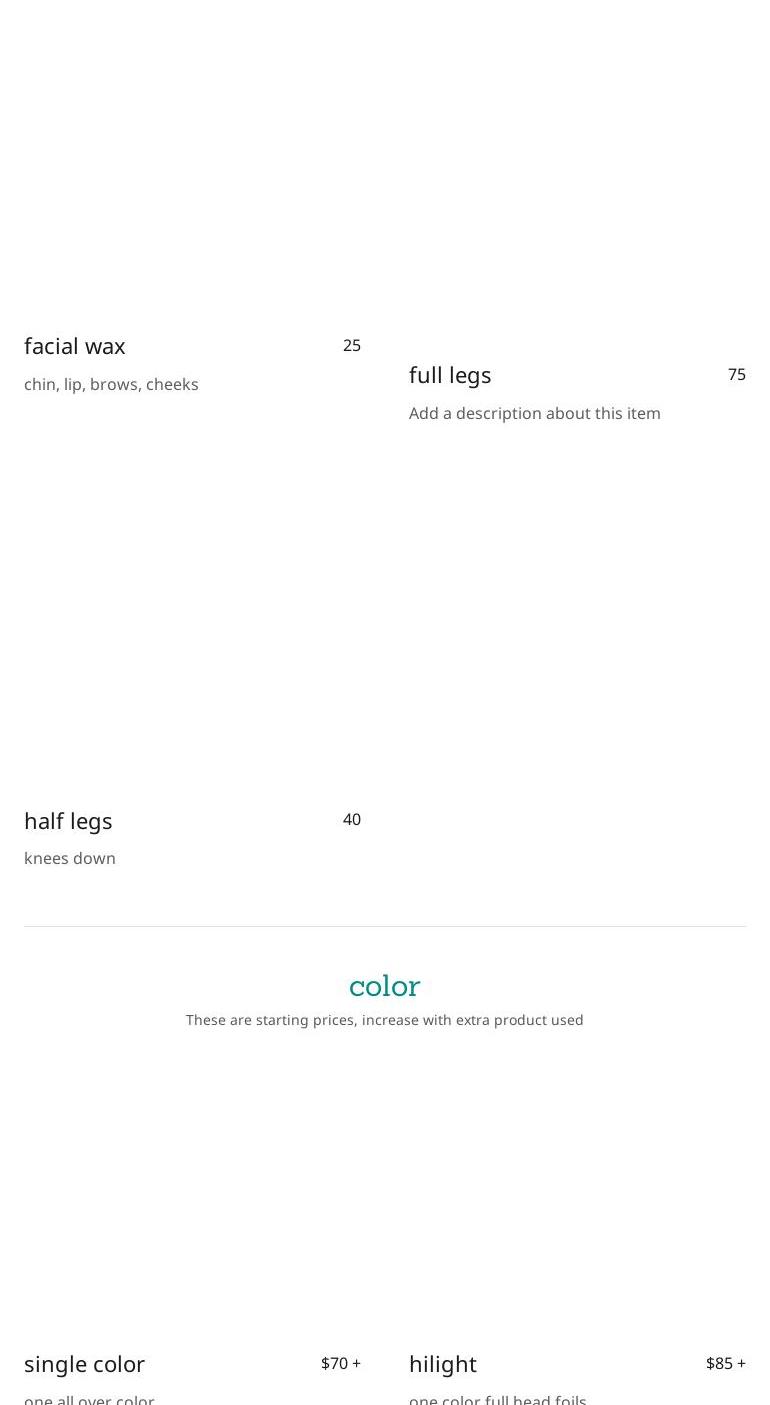Image resolution: width=770 pixels, height=1405 pixels.
Task: Open the full legs item title
Action: pos(450,375)
